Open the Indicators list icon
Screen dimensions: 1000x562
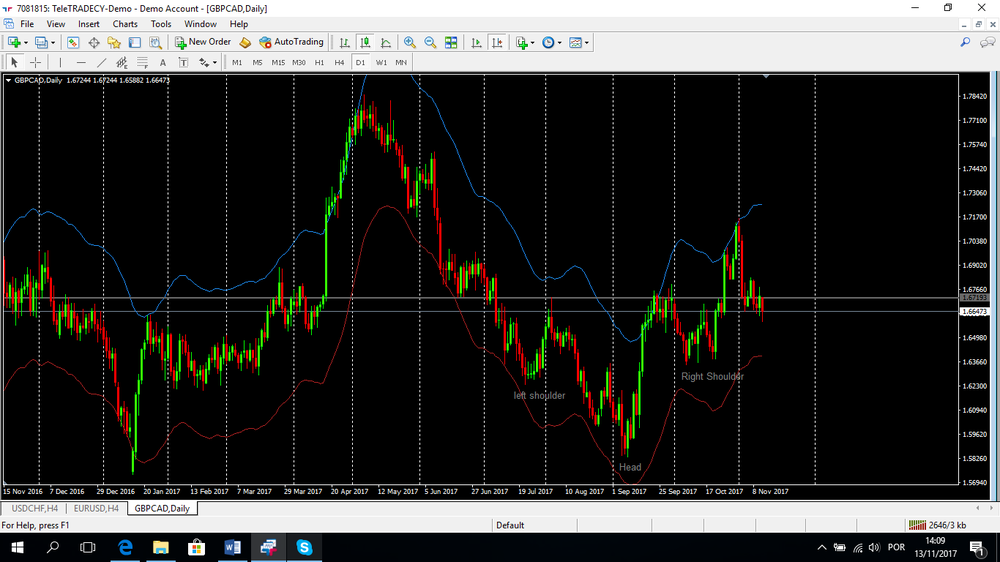click(522, 42)
